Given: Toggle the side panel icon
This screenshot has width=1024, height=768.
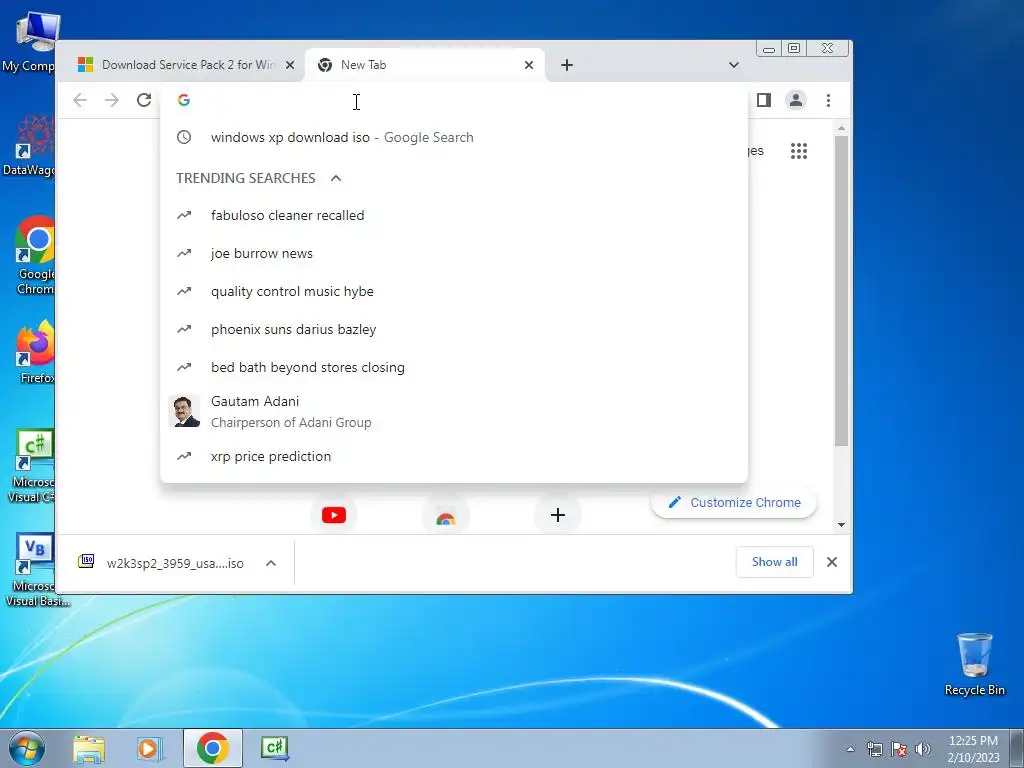Looking at the screenshot, I should point(763,100).
